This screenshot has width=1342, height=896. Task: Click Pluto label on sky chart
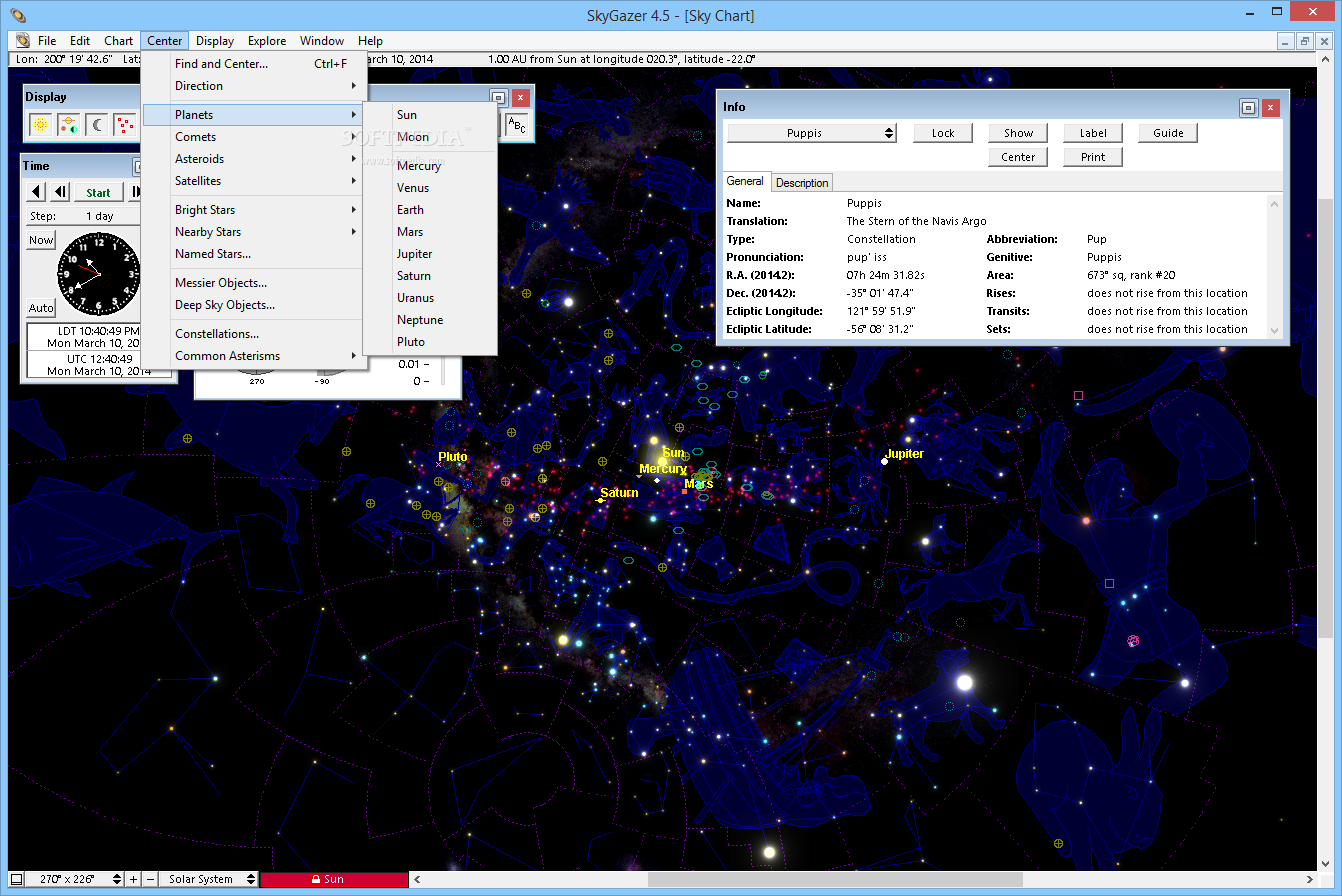click(x=453, y=457)
